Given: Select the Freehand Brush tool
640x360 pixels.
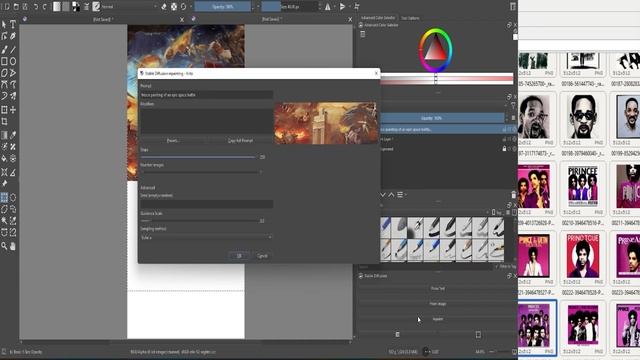Looking at the screenshot, I should tap(4, 50).
